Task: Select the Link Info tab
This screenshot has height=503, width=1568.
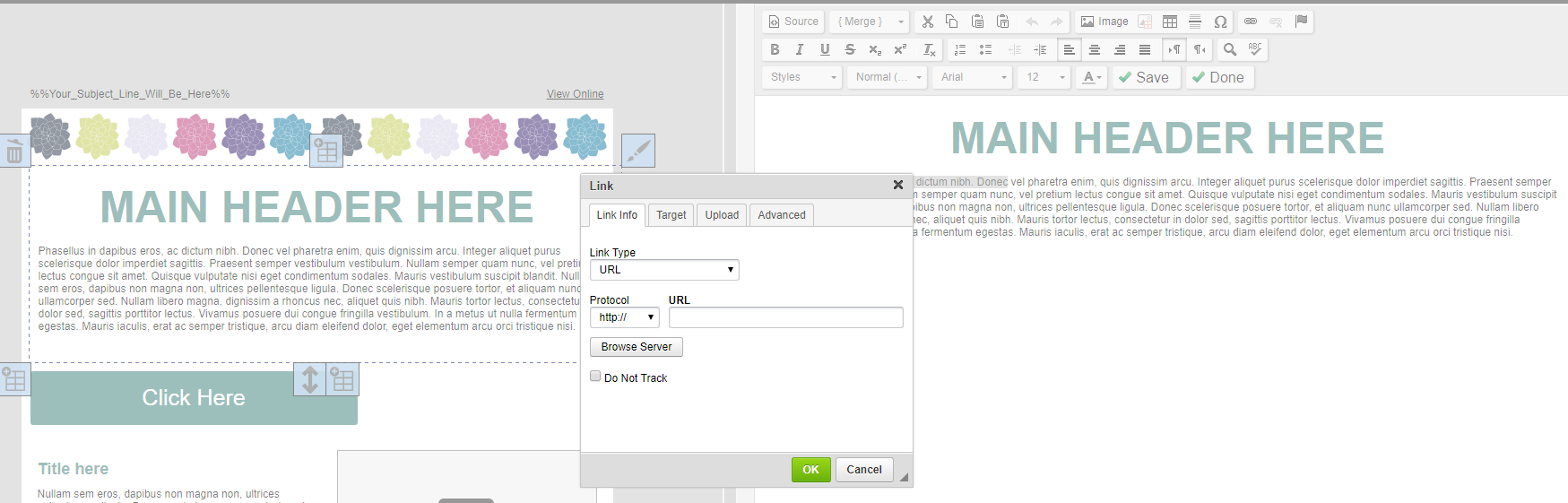Action: click(617, 215)
